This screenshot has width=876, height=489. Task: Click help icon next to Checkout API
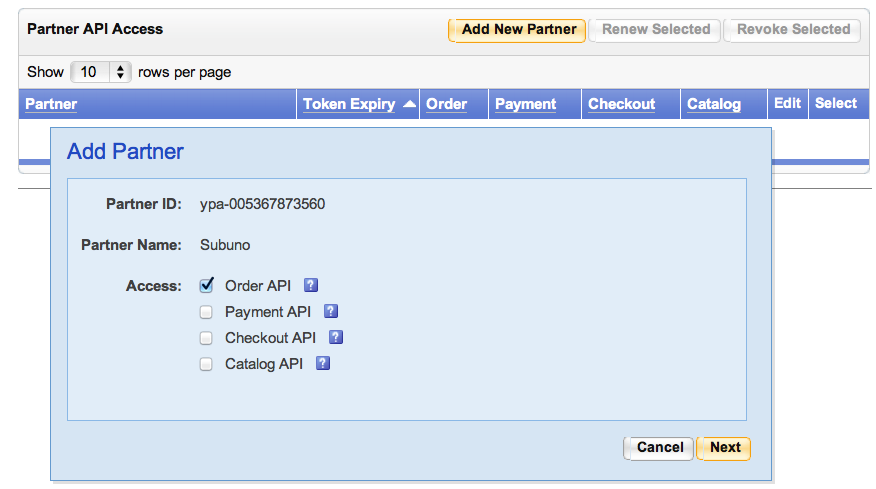336,338
